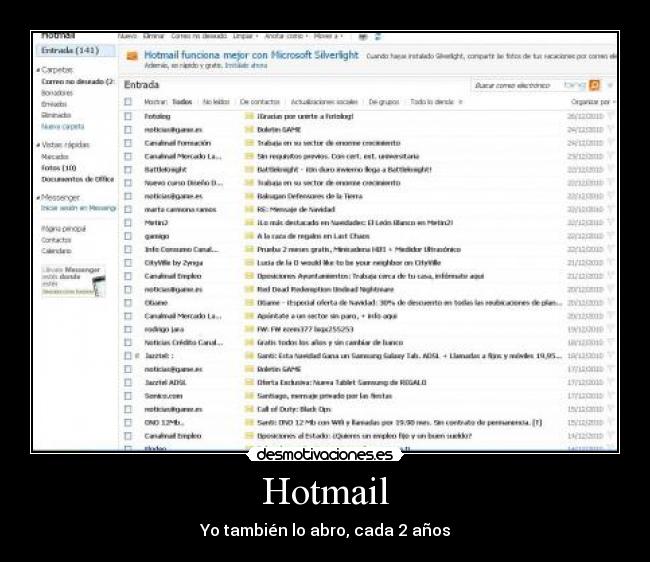Click Nuevo in the toolbar
Screen dimensions: 650x562
[x=127, y=36]
